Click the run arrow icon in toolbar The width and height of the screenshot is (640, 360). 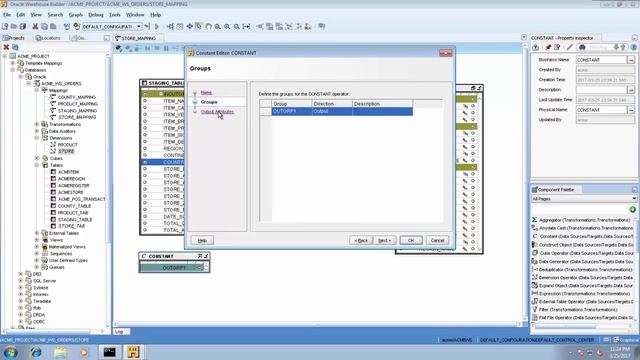[x=157, y=27]
